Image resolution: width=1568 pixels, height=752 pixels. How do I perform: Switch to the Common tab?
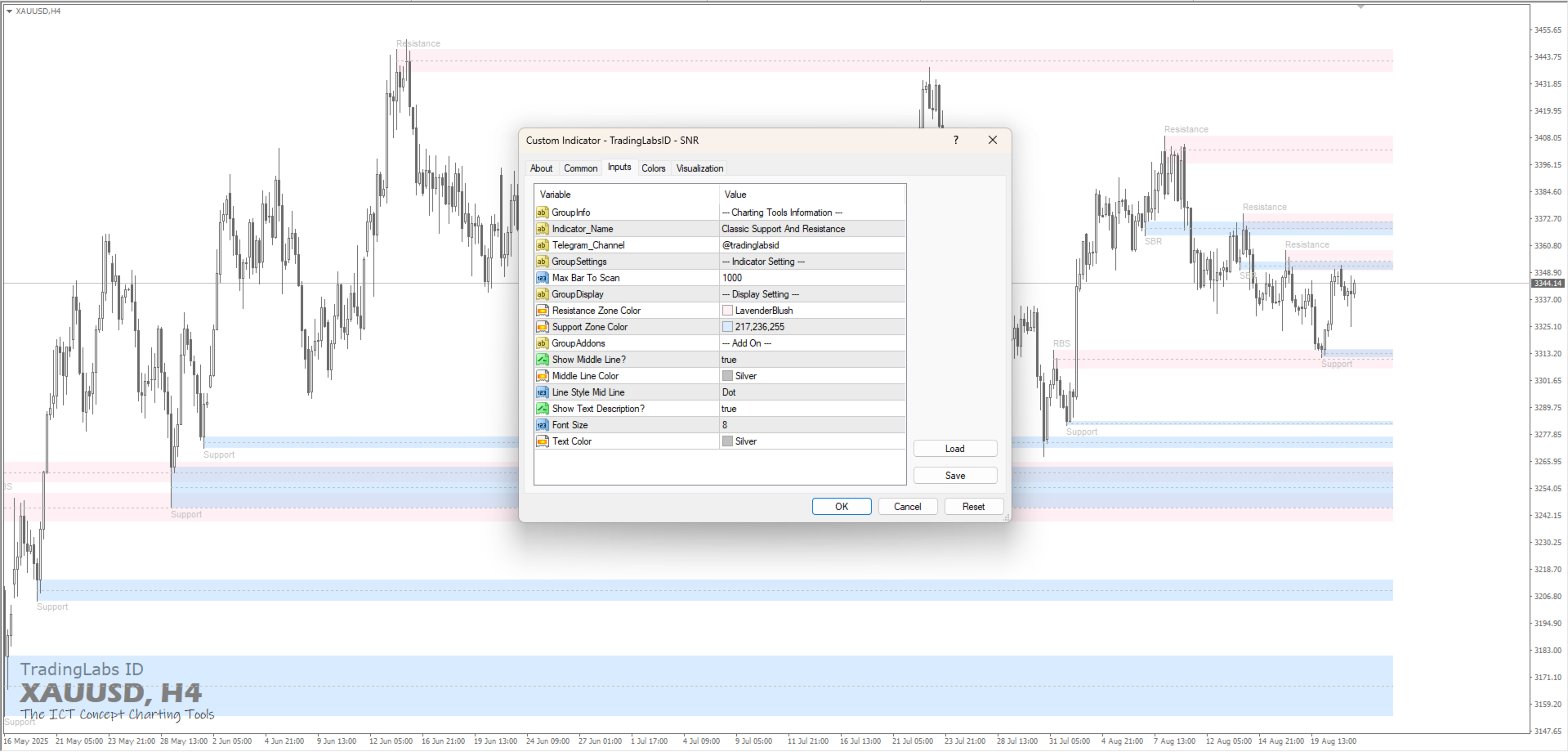pos(580,168)
